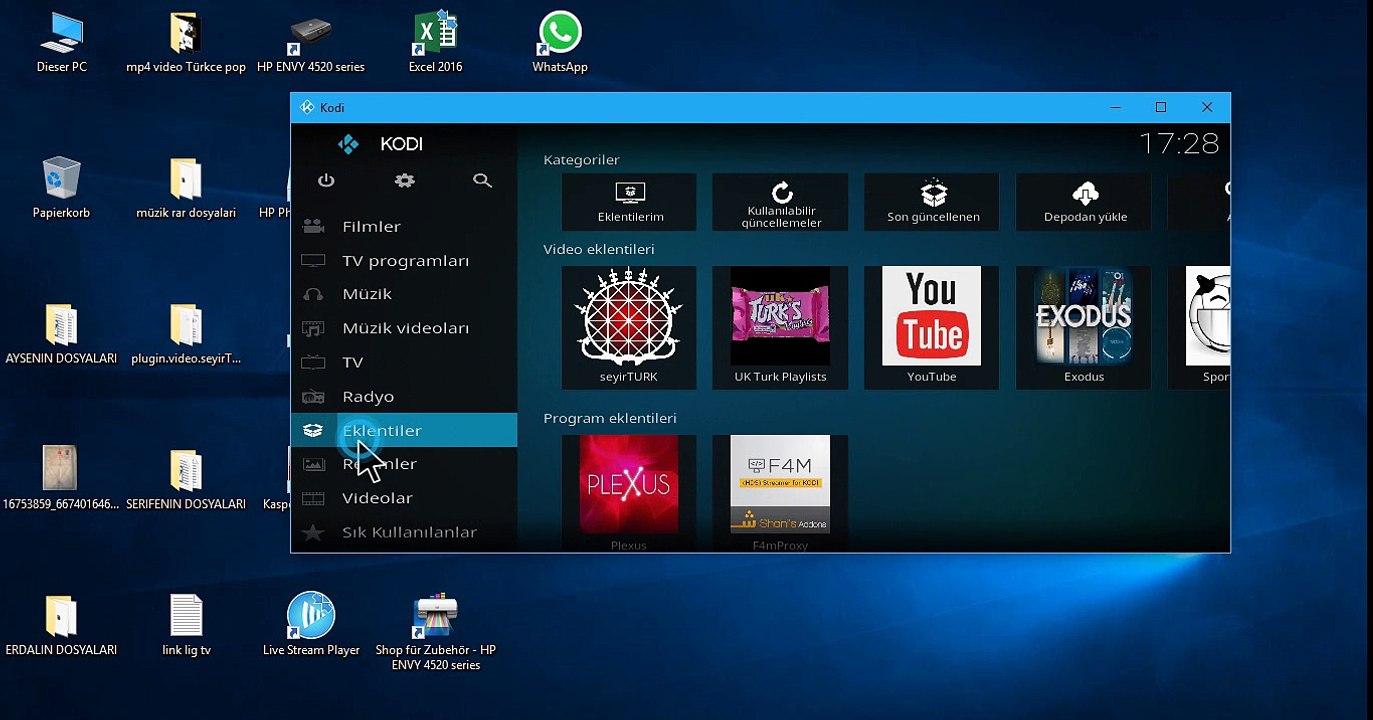This screenshot has width=1373, height=720.
Task: Select the Excel 2016 desktop shortcut
Action: click(436, 43)
